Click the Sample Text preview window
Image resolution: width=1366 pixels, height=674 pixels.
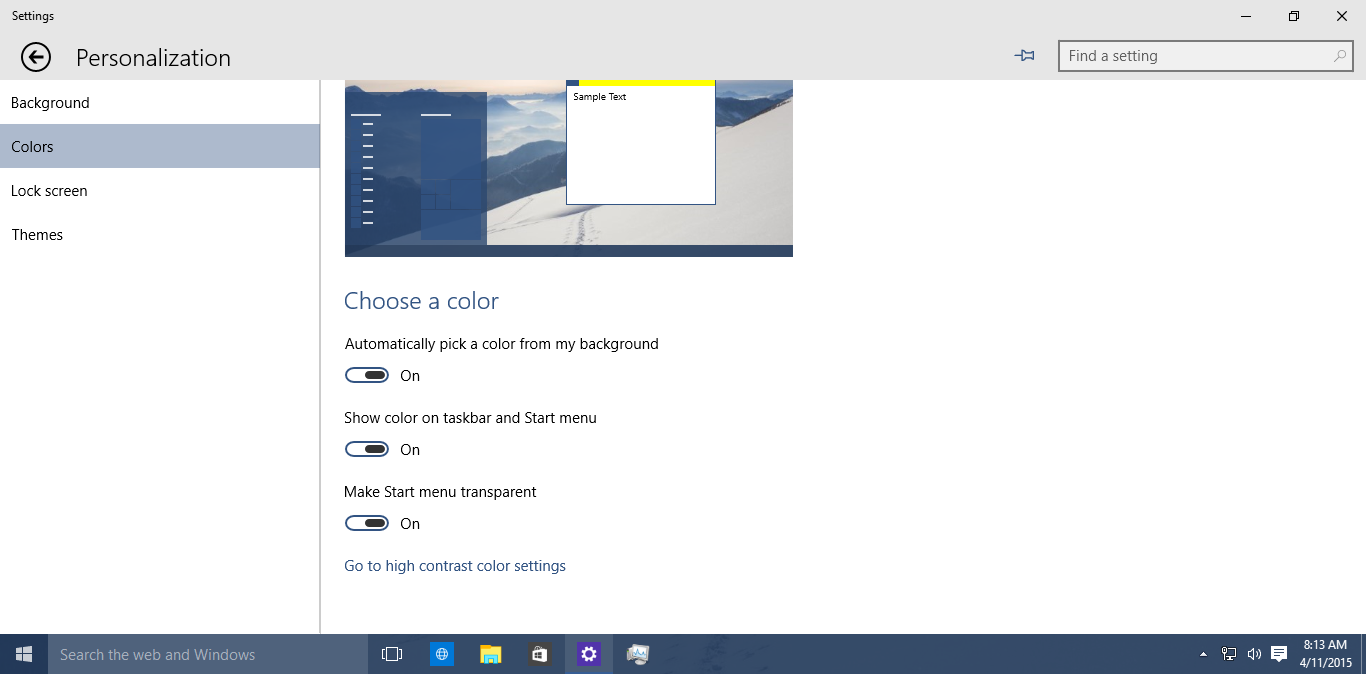pyautogui.click(x=641, y=143)
